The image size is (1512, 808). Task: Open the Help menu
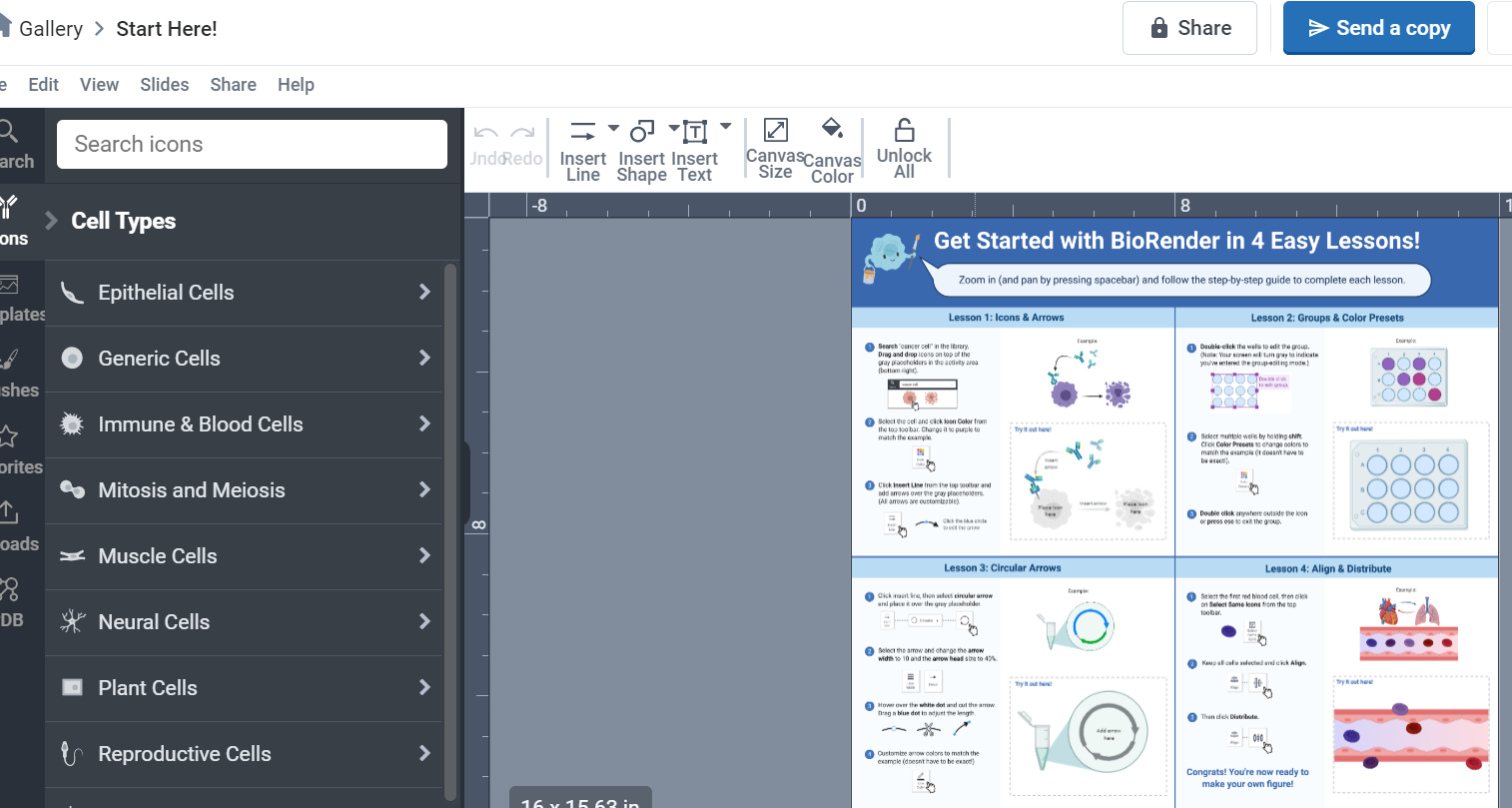pos(296,85)
